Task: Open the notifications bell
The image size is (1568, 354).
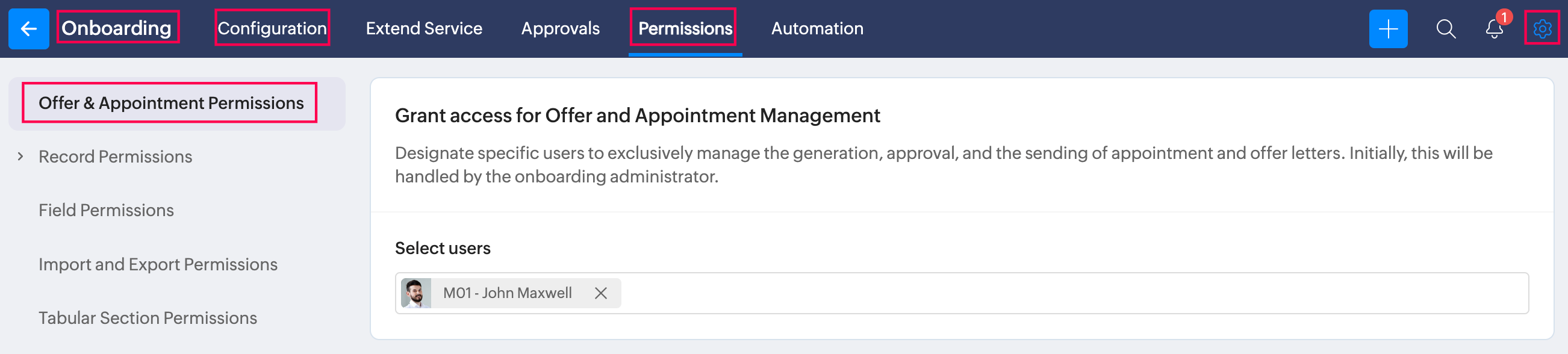Action: pos(1495,28)
